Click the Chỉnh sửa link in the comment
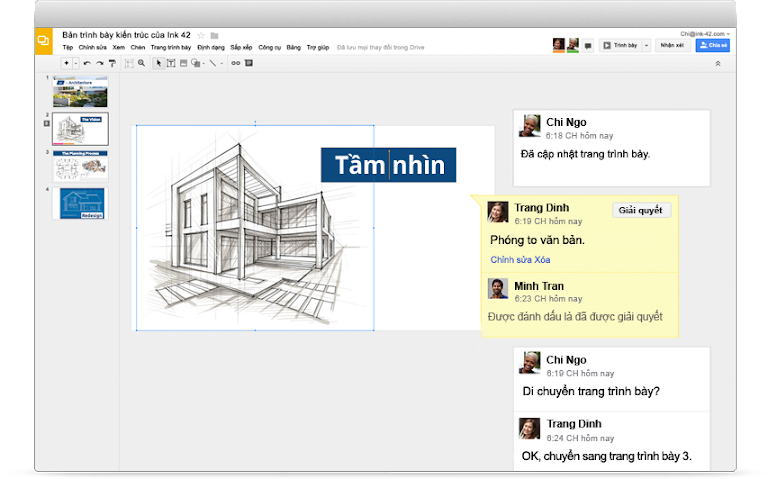768x479 pixels. (x=510, y=260)
